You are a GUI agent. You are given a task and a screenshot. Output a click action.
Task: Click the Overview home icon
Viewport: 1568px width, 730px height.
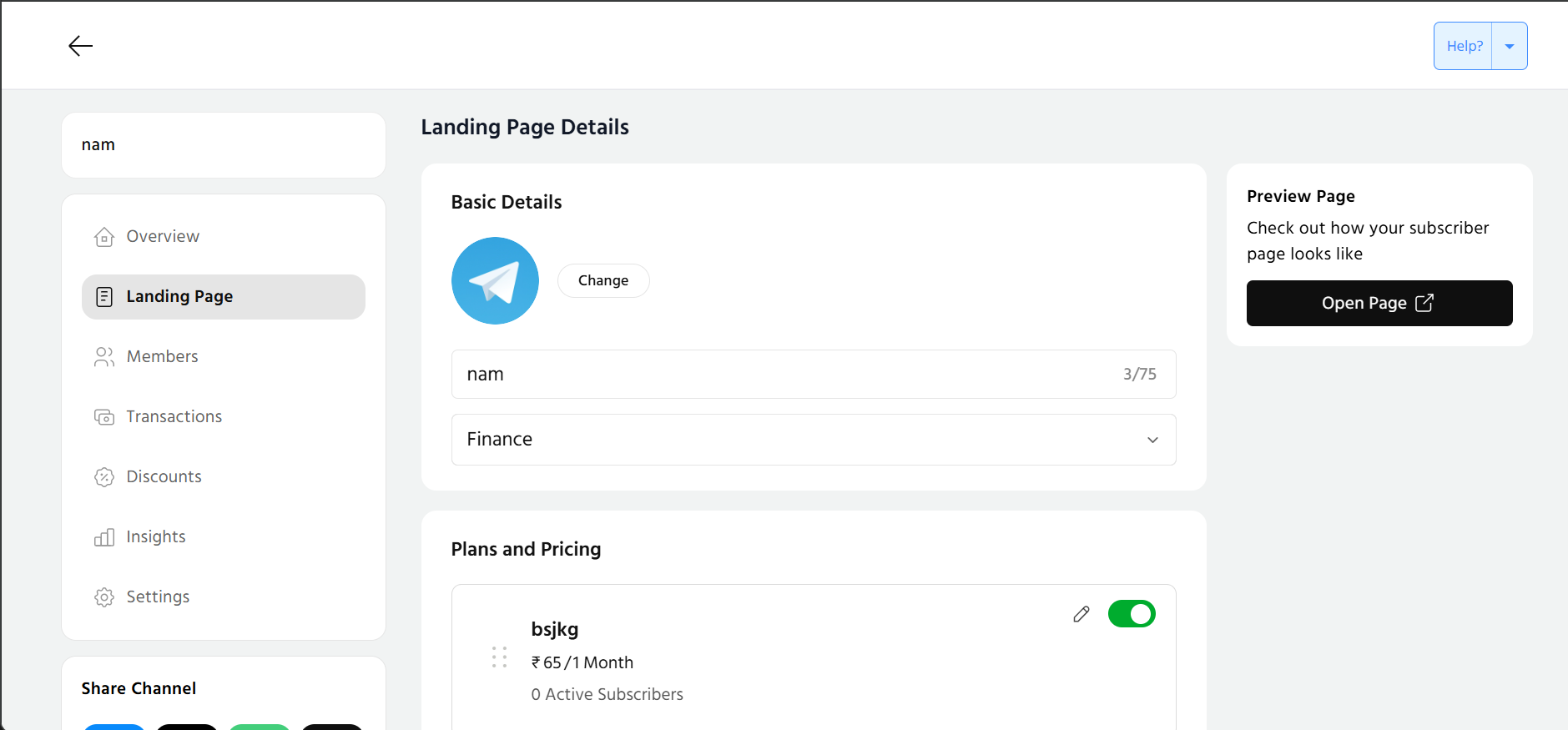click(104, 237)
